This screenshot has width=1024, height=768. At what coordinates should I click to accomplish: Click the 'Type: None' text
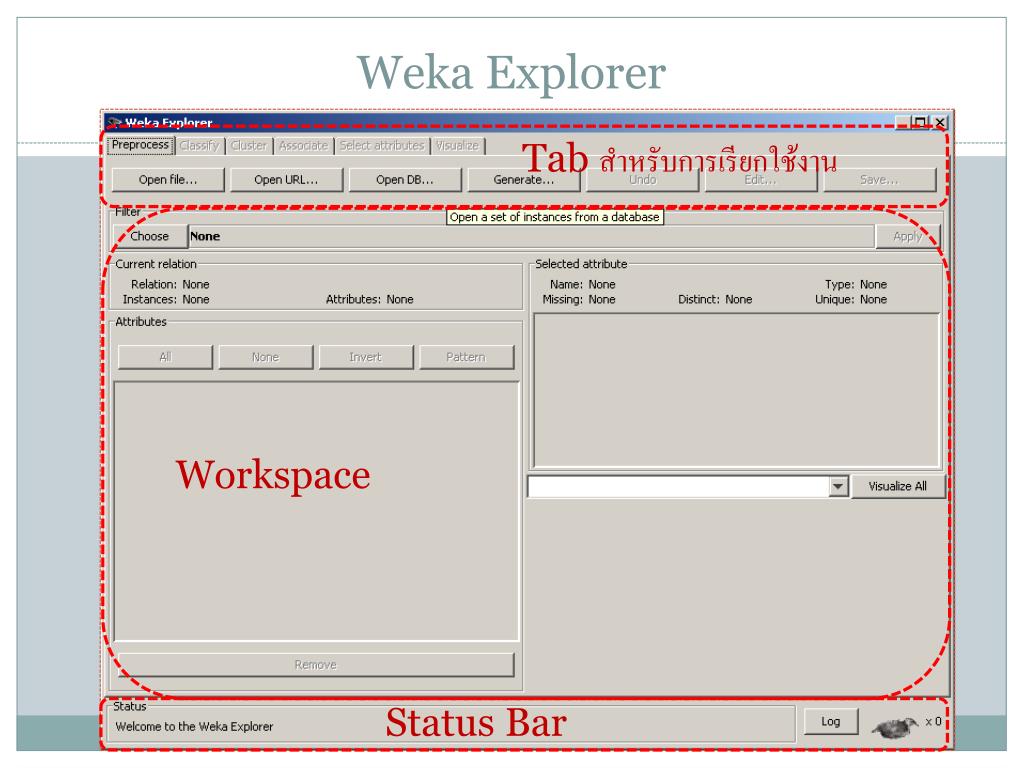[856, 285]
